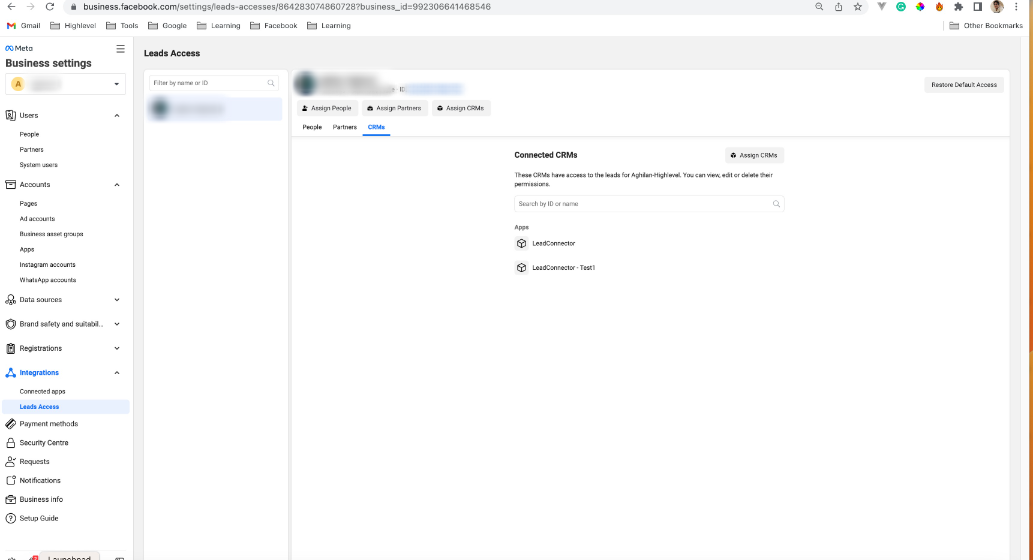Open the Other Bookmarks folder
The width and height of the screenshot is (1033, 560).
tap(986, 26)
